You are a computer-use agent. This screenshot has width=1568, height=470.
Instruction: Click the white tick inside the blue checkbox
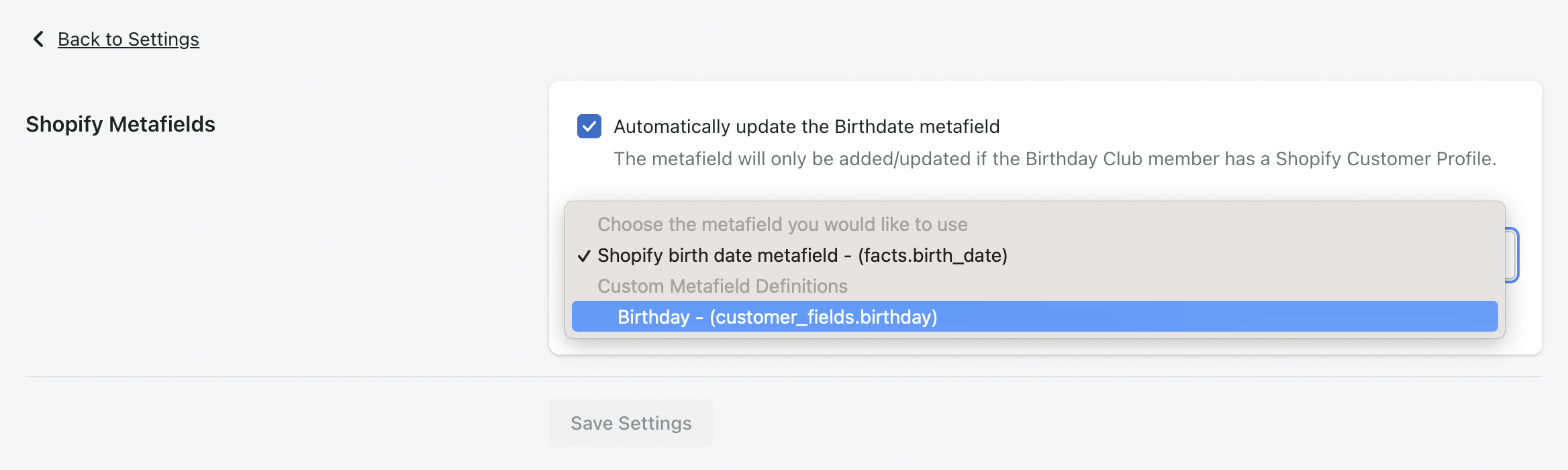[x=589, y=126]
